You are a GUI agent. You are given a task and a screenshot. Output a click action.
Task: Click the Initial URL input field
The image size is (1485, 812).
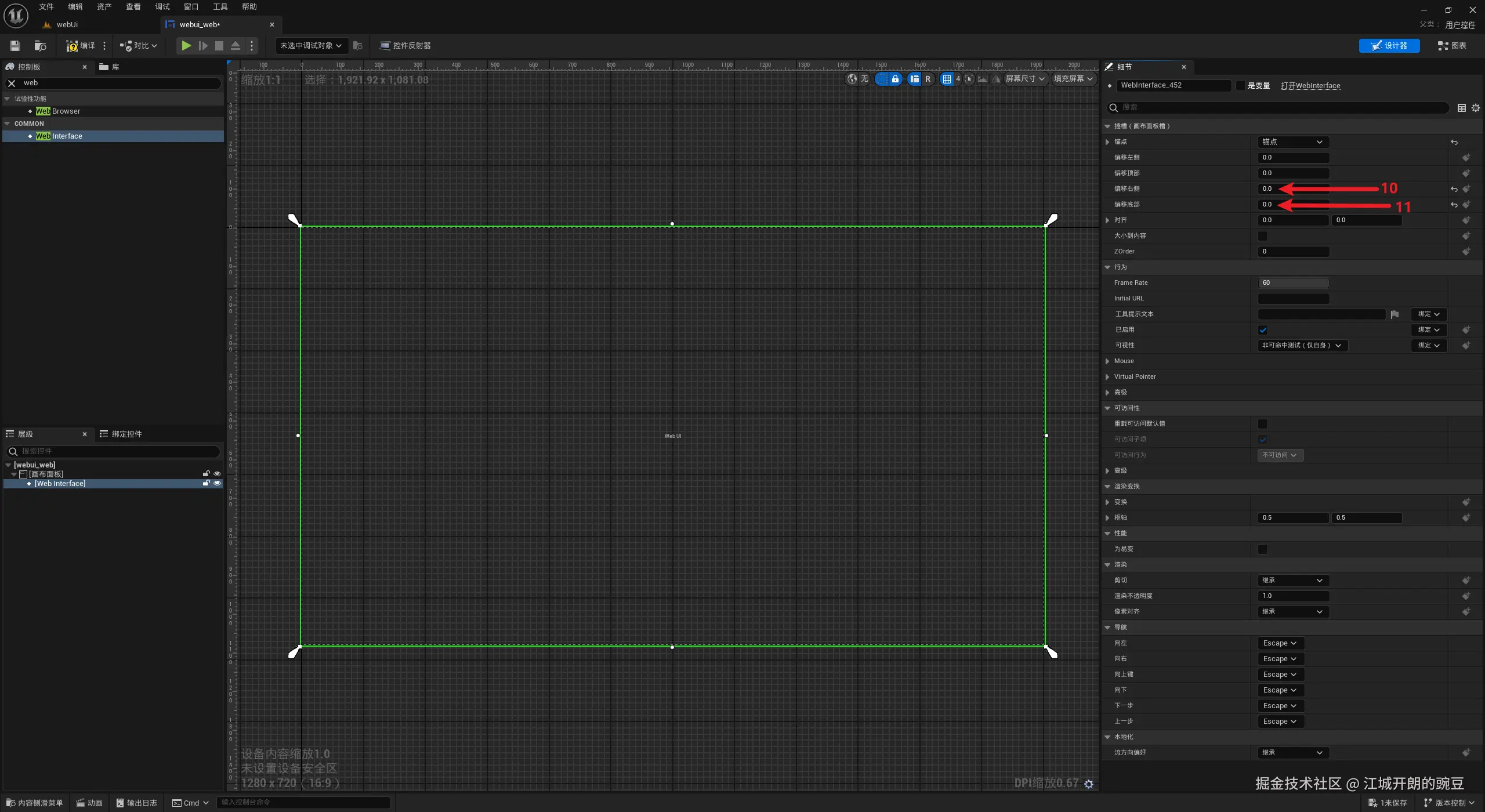pyautogui.click(x=1293, y=299)
